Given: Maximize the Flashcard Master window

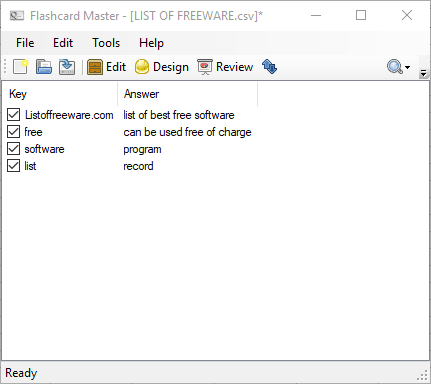Looking at the screenshot, I should pyautogui.click(x=361, y=15).
